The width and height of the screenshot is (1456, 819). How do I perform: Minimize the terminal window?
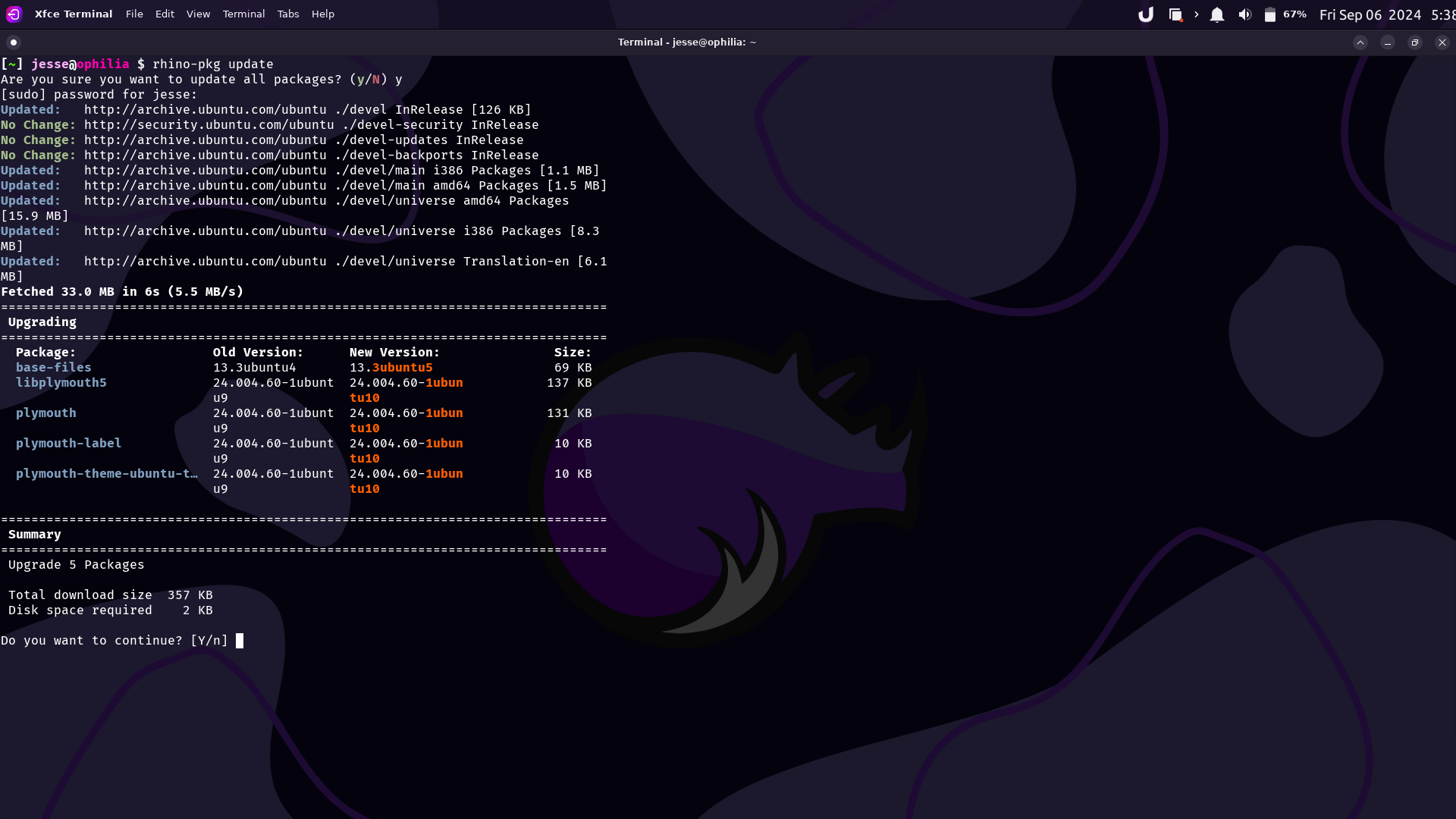1388,42
